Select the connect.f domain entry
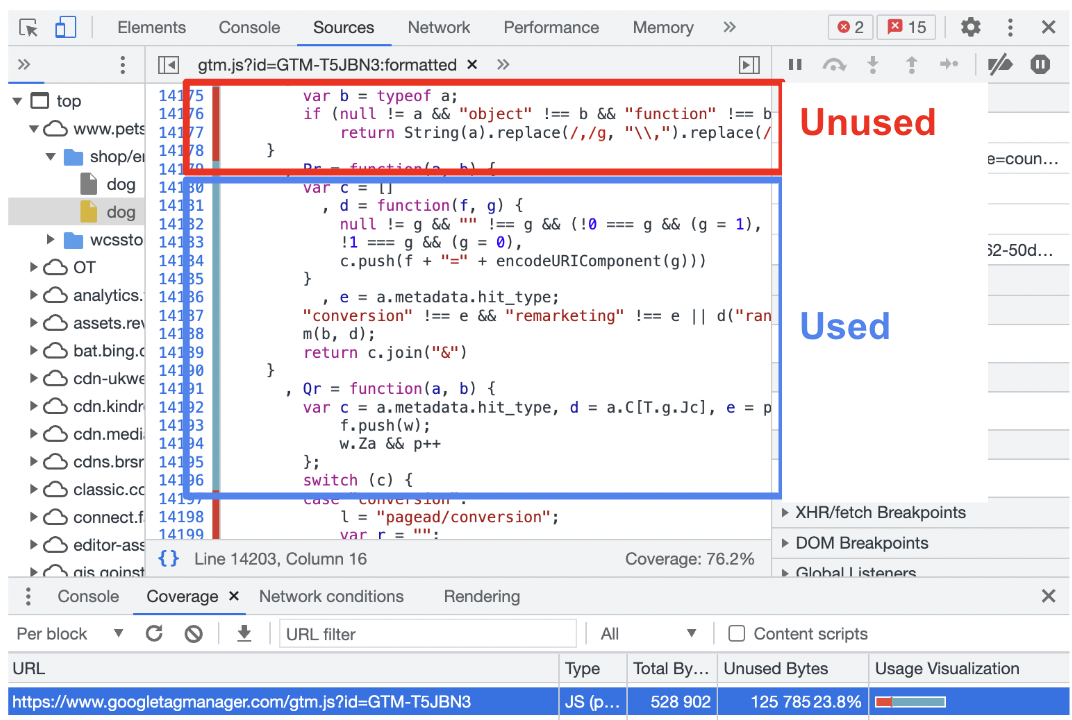 coord(93,517)
